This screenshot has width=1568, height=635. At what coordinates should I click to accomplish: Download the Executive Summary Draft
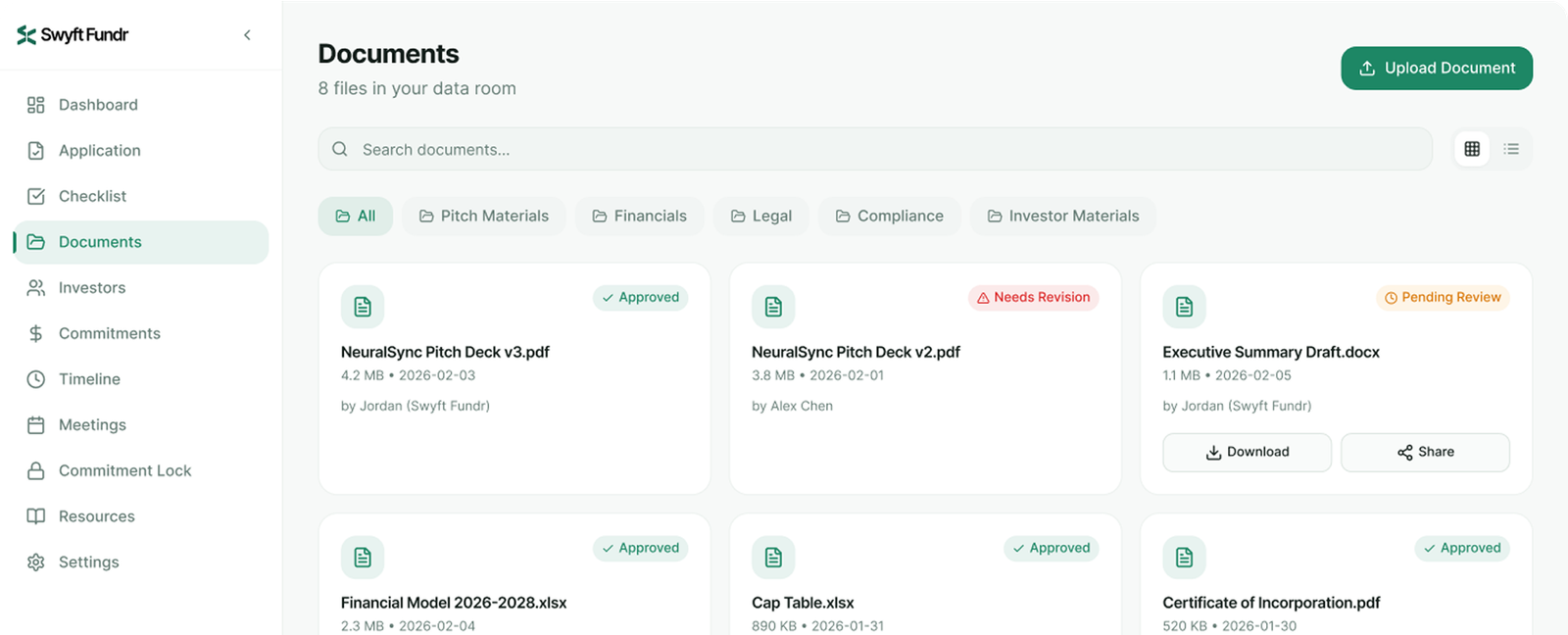(x=1247, y=452)
